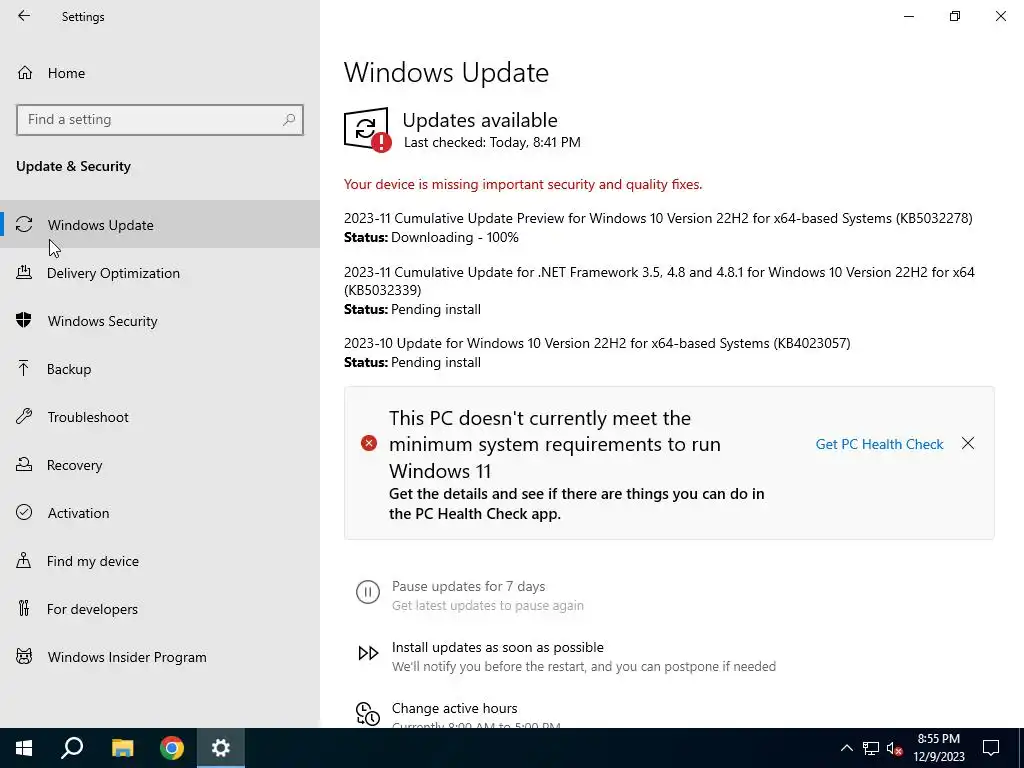Click the For developers tools icon

(24, 608)
